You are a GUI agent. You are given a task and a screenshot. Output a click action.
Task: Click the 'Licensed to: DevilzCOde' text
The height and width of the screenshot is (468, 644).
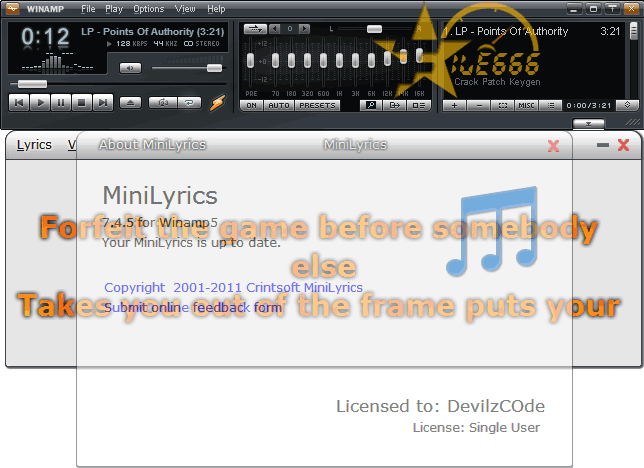(440, 406)
